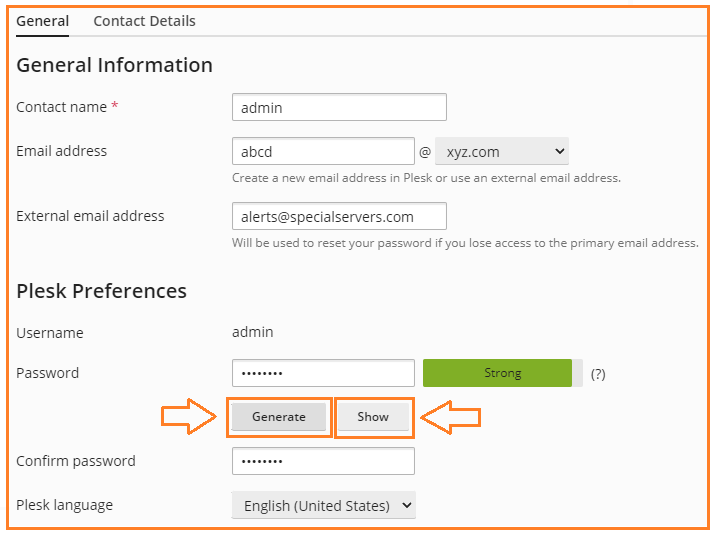This screenshot has height=535, width=718.
Task: Click the orange arrow pointing to Generate
Action: click(188, 416)
